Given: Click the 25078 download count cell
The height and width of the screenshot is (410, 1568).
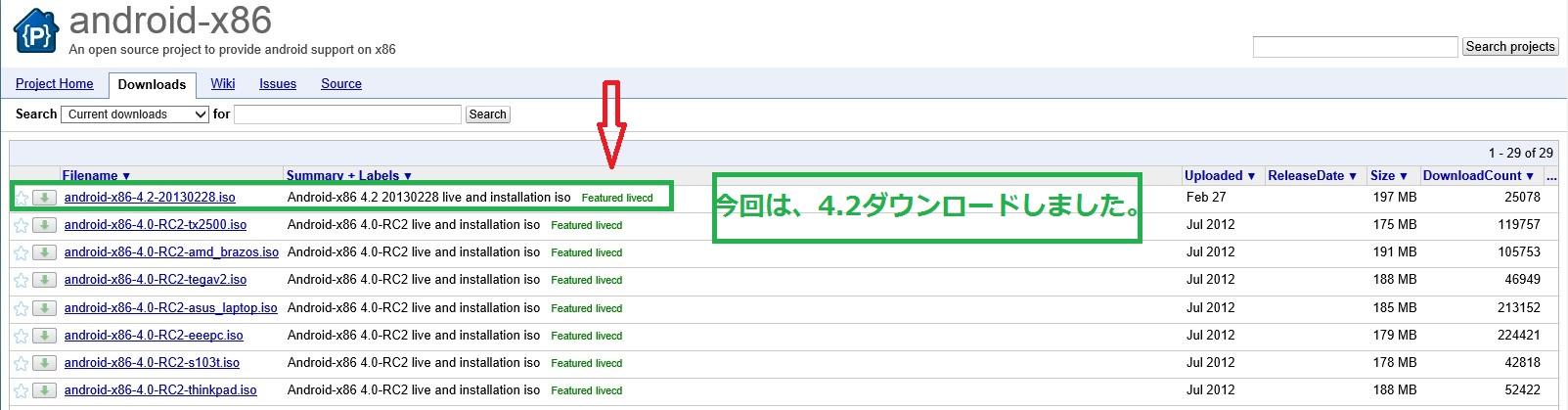Looking at the screenshot, I should click(1522, 198).
